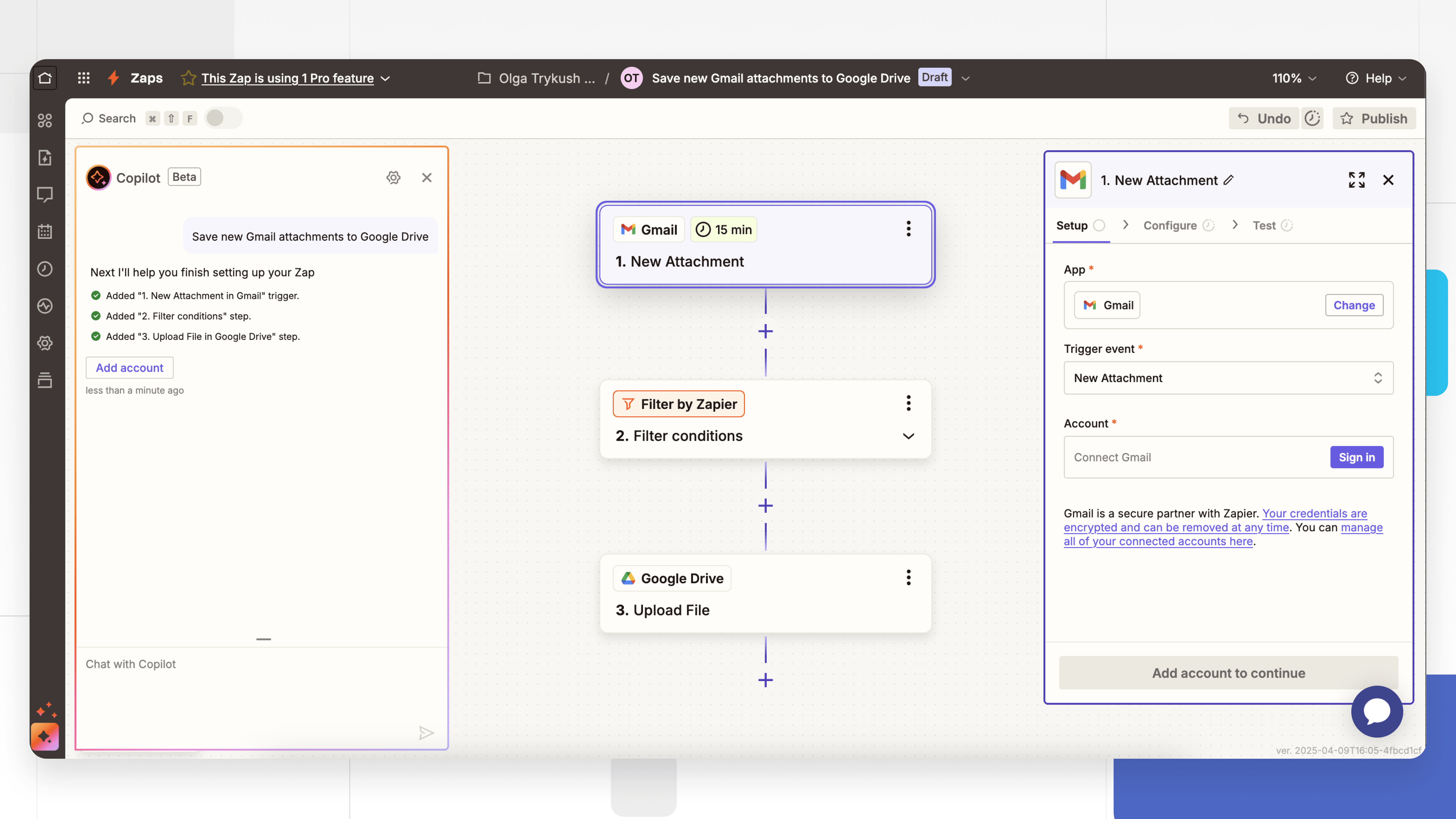The width and height of the screenshot is (1456, 819).
Task: Click Add account in Copilot
Action: point(129,367)
